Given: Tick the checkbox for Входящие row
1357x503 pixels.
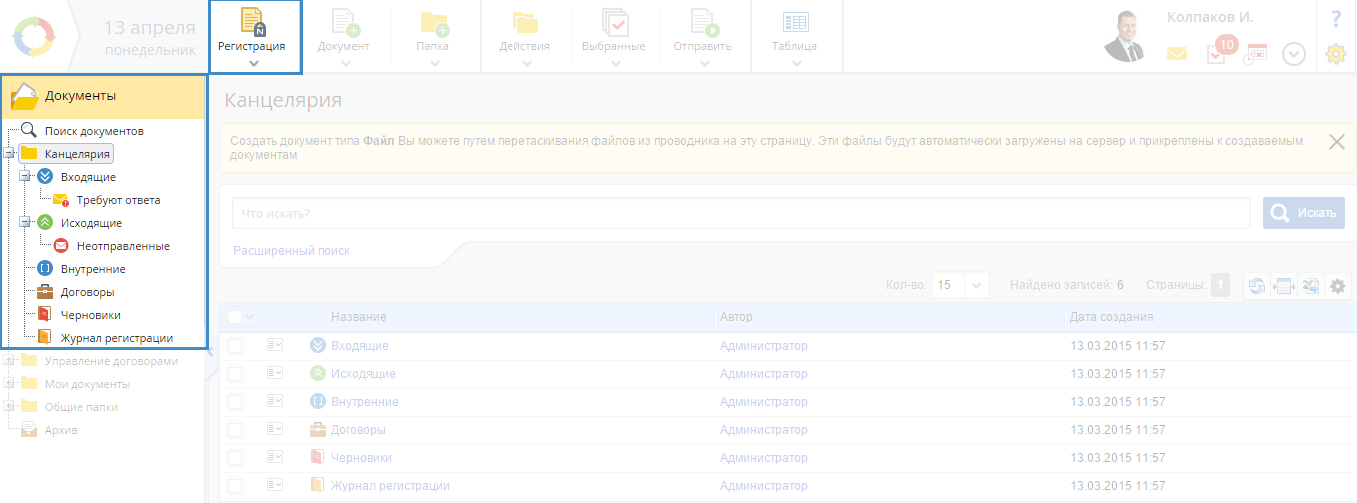Looking at the screenshot, I should point(235,346).
